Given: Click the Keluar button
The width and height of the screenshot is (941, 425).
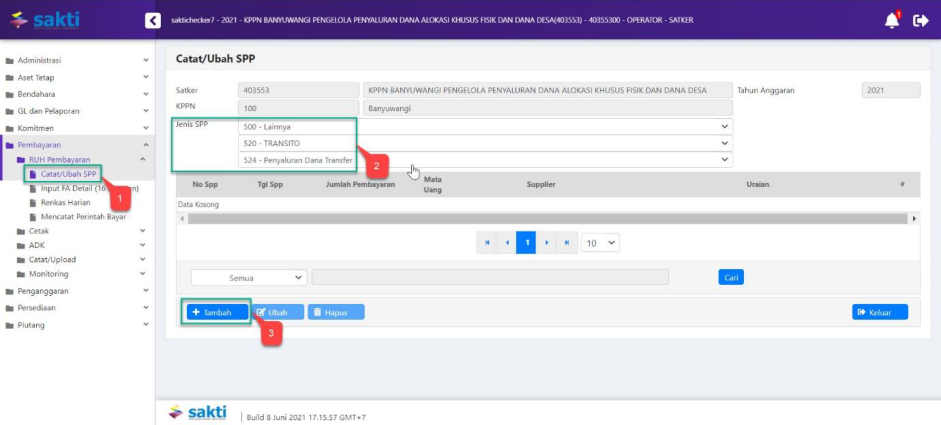Looking at the screenshot, I should click(x=879, y=312).
